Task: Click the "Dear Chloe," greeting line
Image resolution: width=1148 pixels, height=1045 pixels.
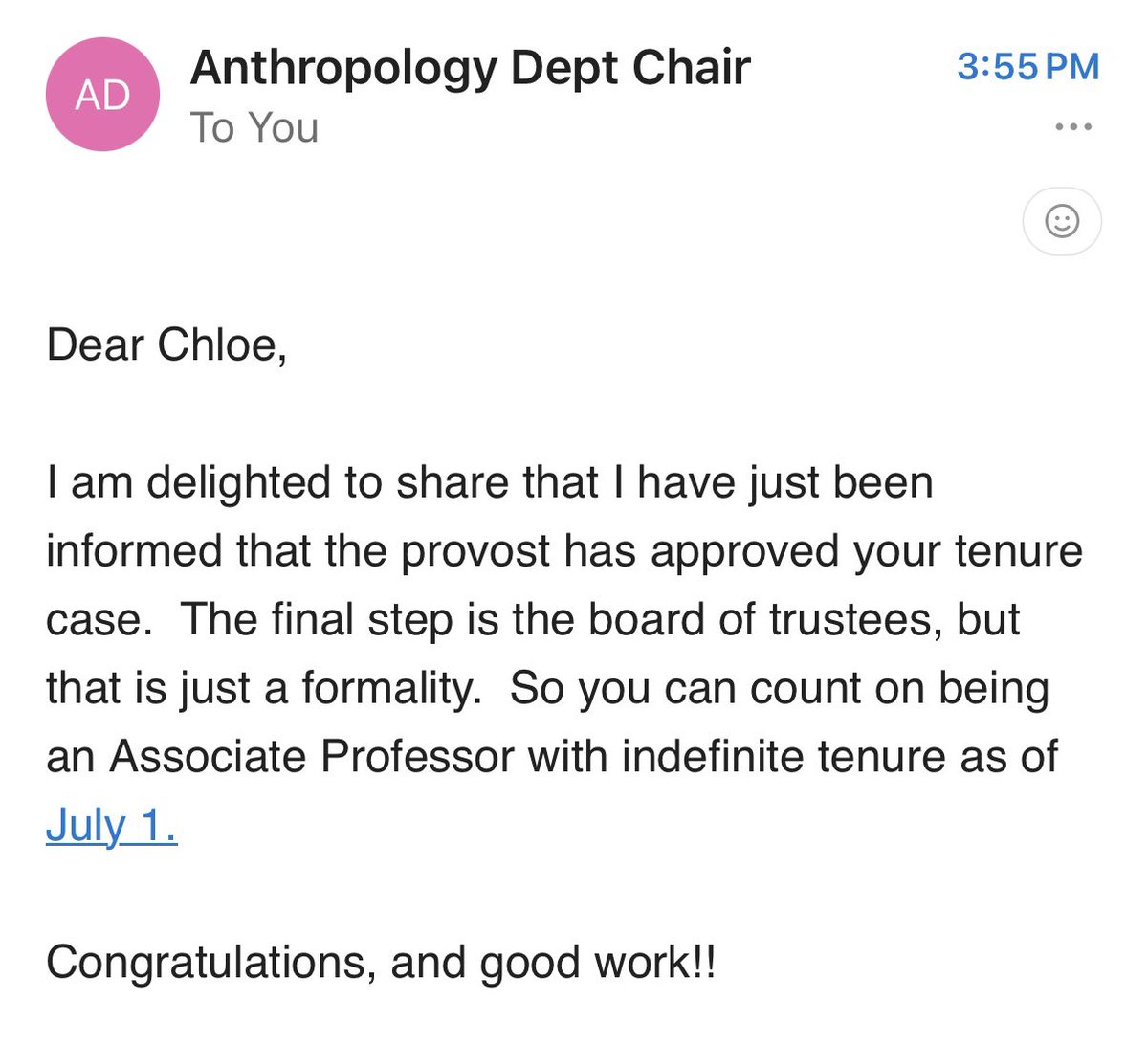Action: point(166,345)
